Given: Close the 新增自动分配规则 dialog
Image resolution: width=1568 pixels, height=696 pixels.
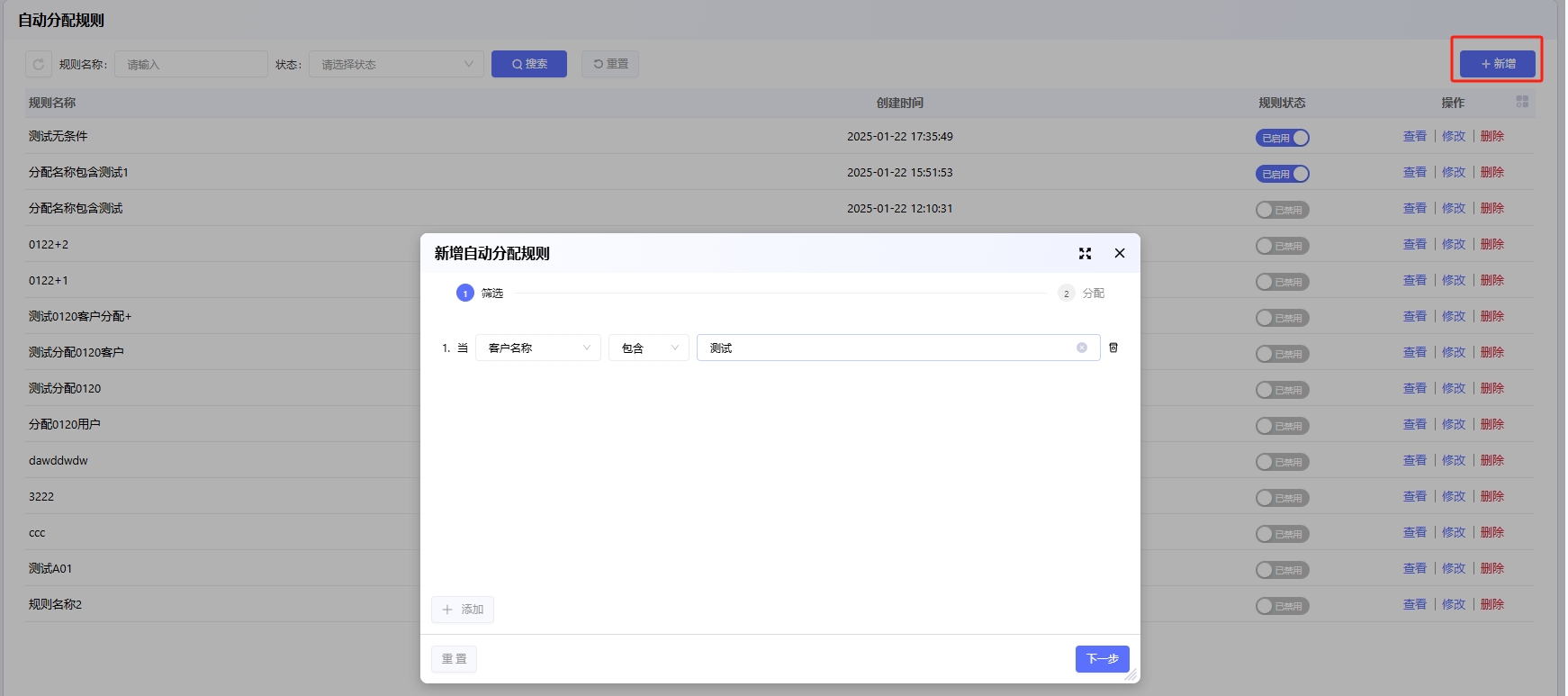Looking at the screenshot, I should [x=1120, y=253].
